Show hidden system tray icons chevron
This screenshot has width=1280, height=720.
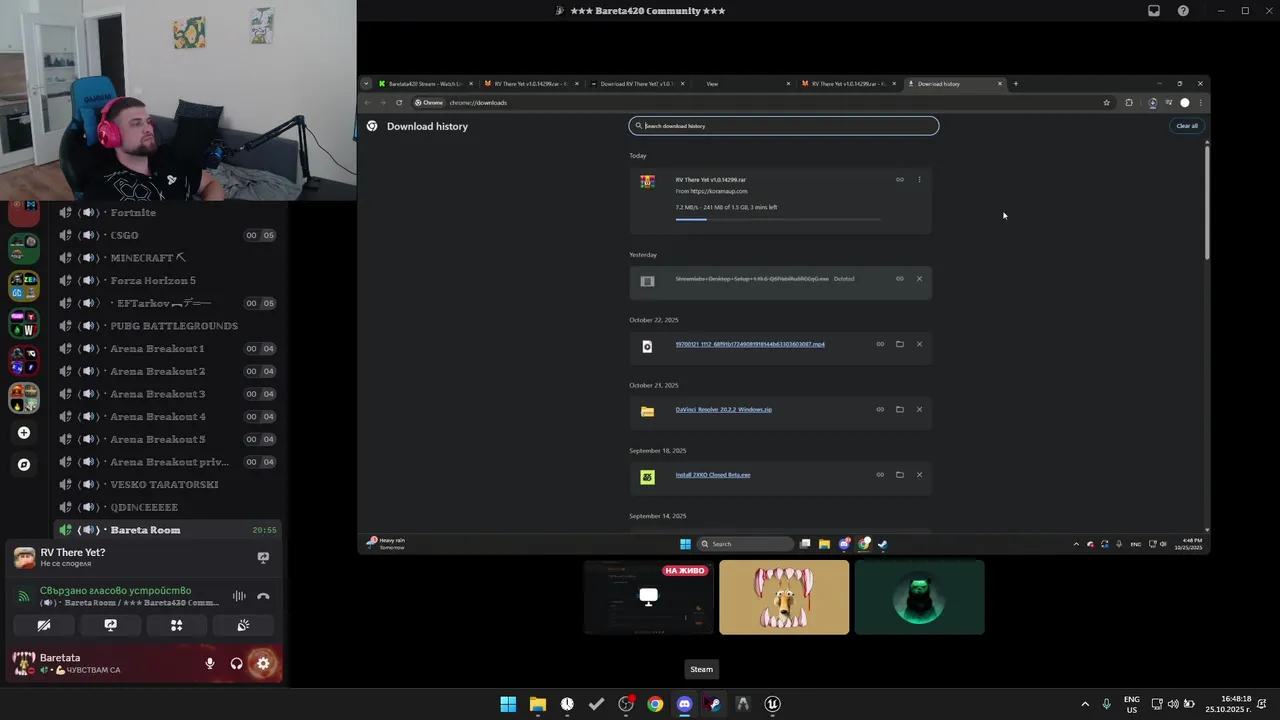point(1085,704)
